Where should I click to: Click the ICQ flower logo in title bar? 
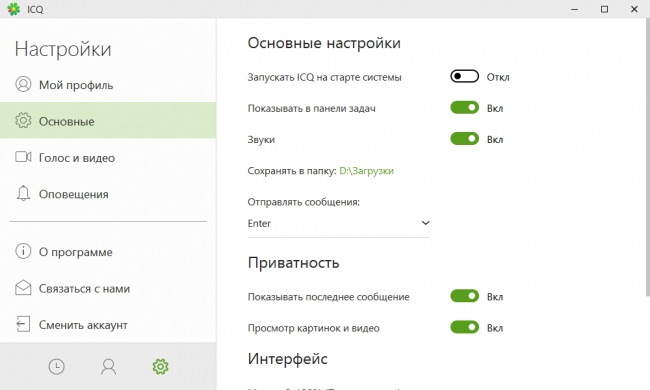[x=13, y=9]
